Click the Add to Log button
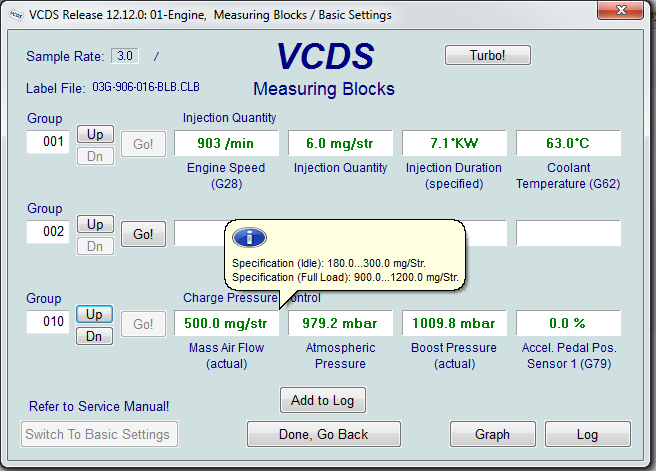Viewport: 656px width, 471px height. pos(323,400)
